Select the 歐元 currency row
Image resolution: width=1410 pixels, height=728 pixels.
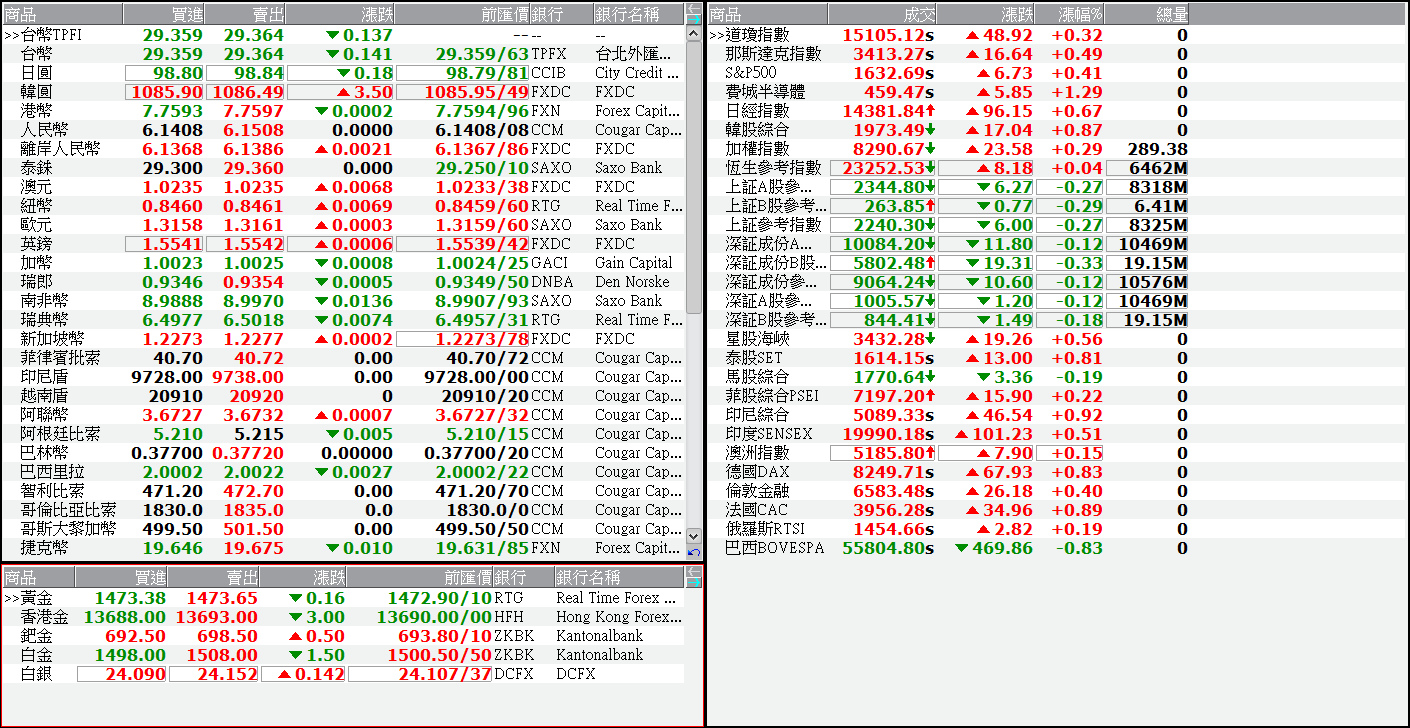coord(343,225)
